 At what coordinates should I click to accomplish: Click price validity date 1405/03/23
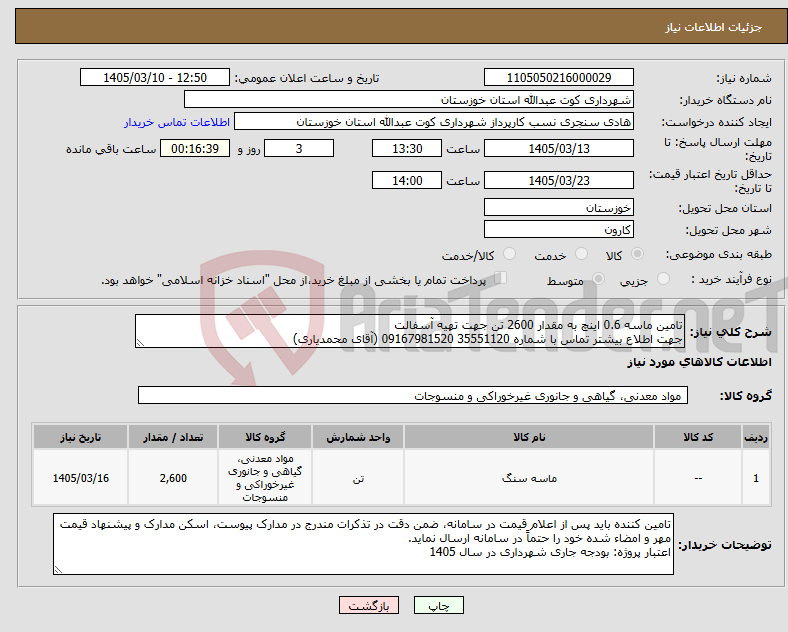(x=559, y=180)
